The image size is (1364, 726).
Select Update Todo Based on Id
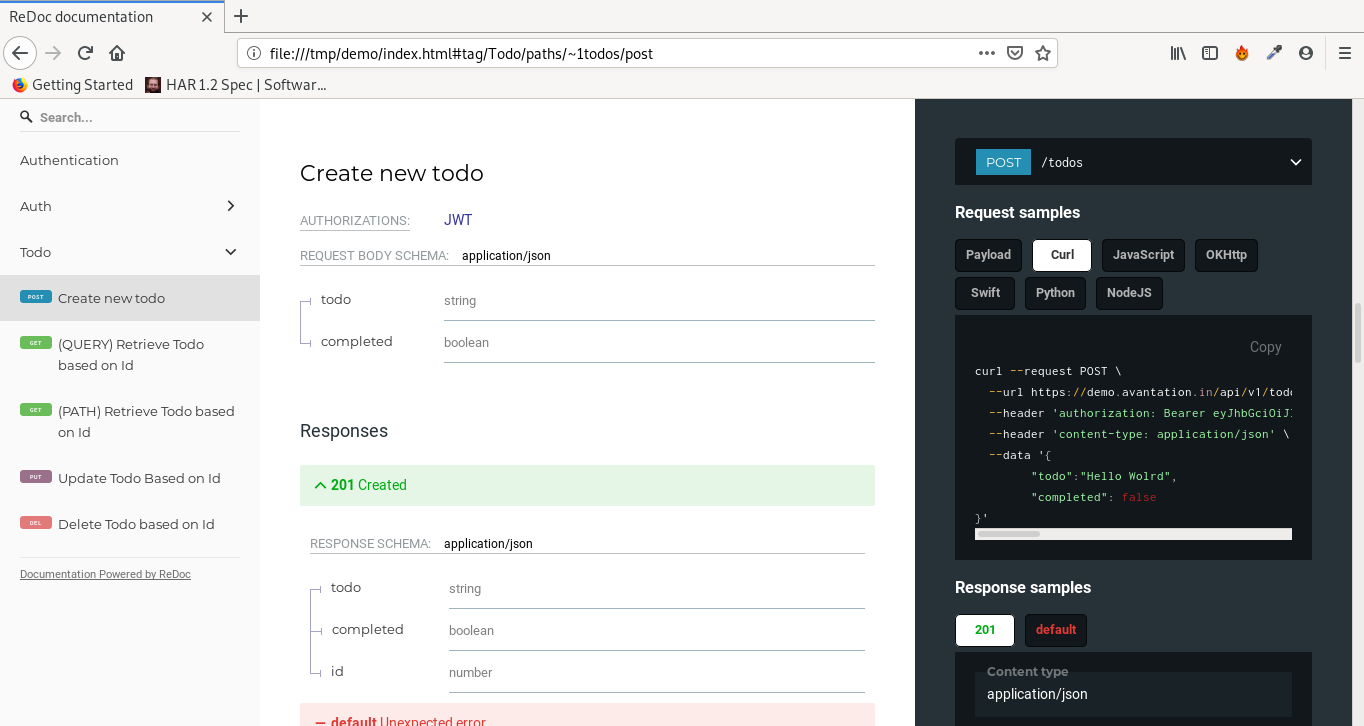pos(130,478)
